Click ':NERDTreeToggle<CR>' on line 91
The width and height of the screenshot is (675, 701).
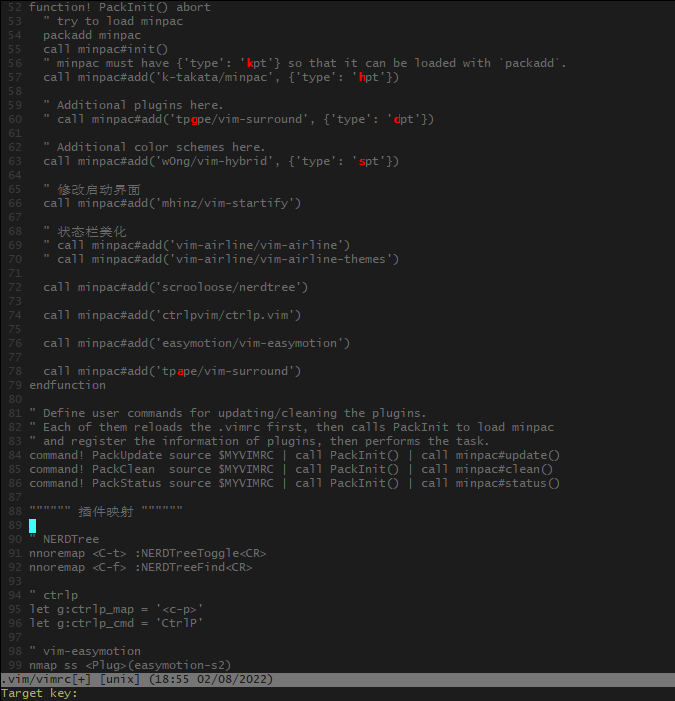[x=200, y=553]
